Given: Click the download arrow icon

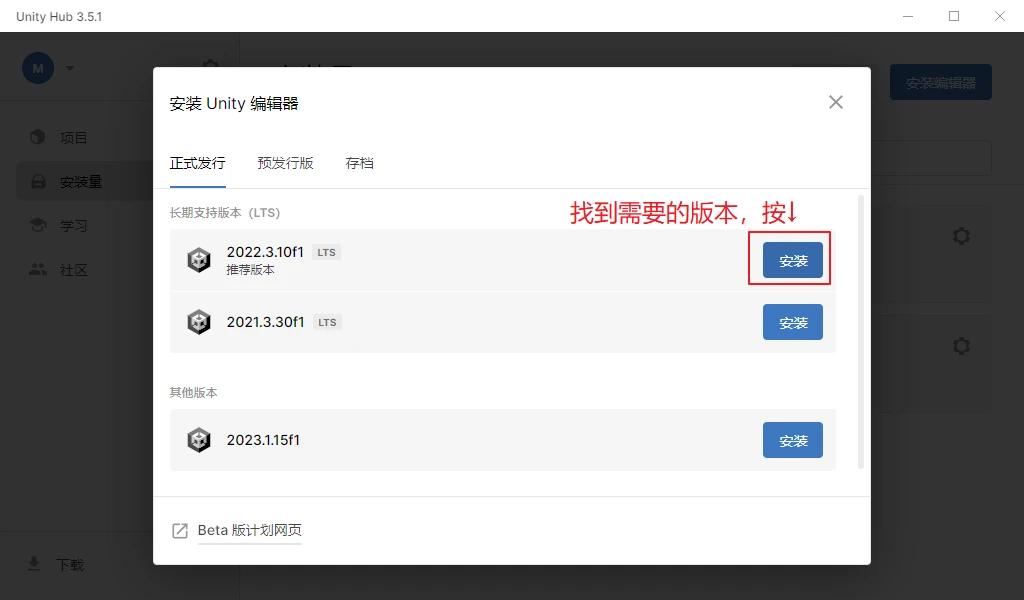Looking at the screenshot, I should tap(34, 564).
